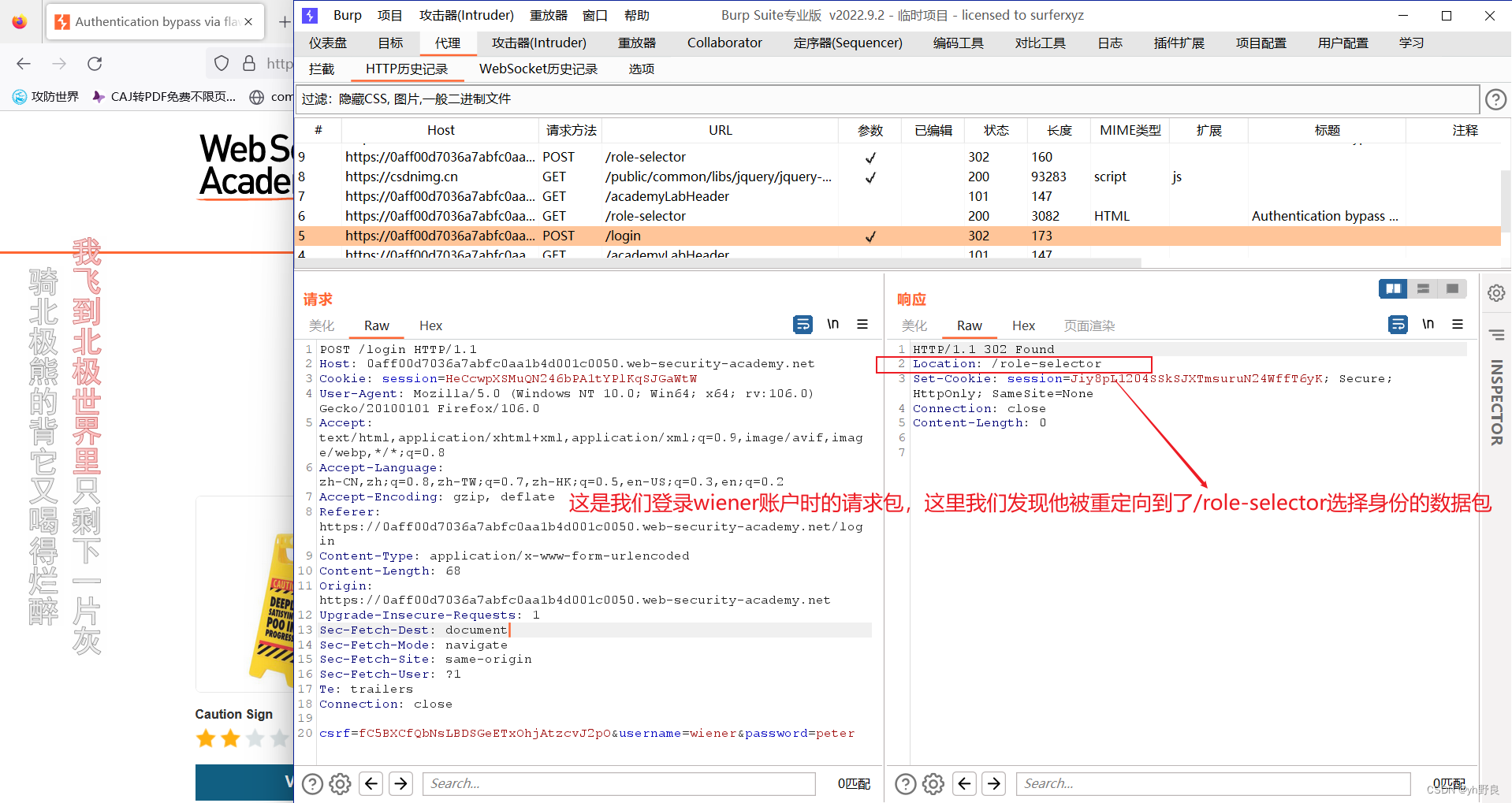The image size is (1512, 803).
Task: Show non-printable \n characters in response pane
Action: (x=1428, y=324)
